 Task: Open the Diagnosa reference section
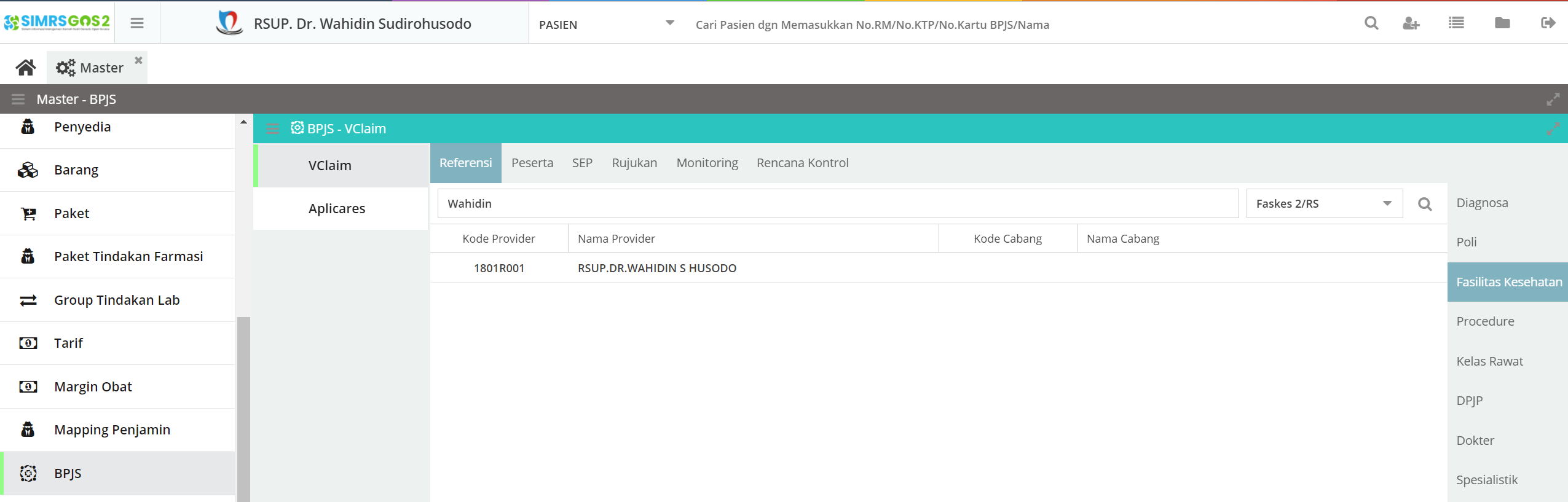[1482, 203]
